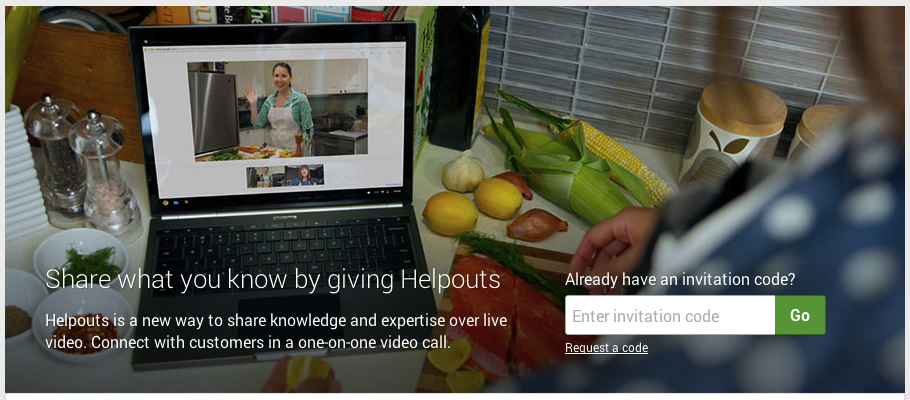Click the Enter invitation code field
Screen dimensions: 910x400
coord(670,315)
